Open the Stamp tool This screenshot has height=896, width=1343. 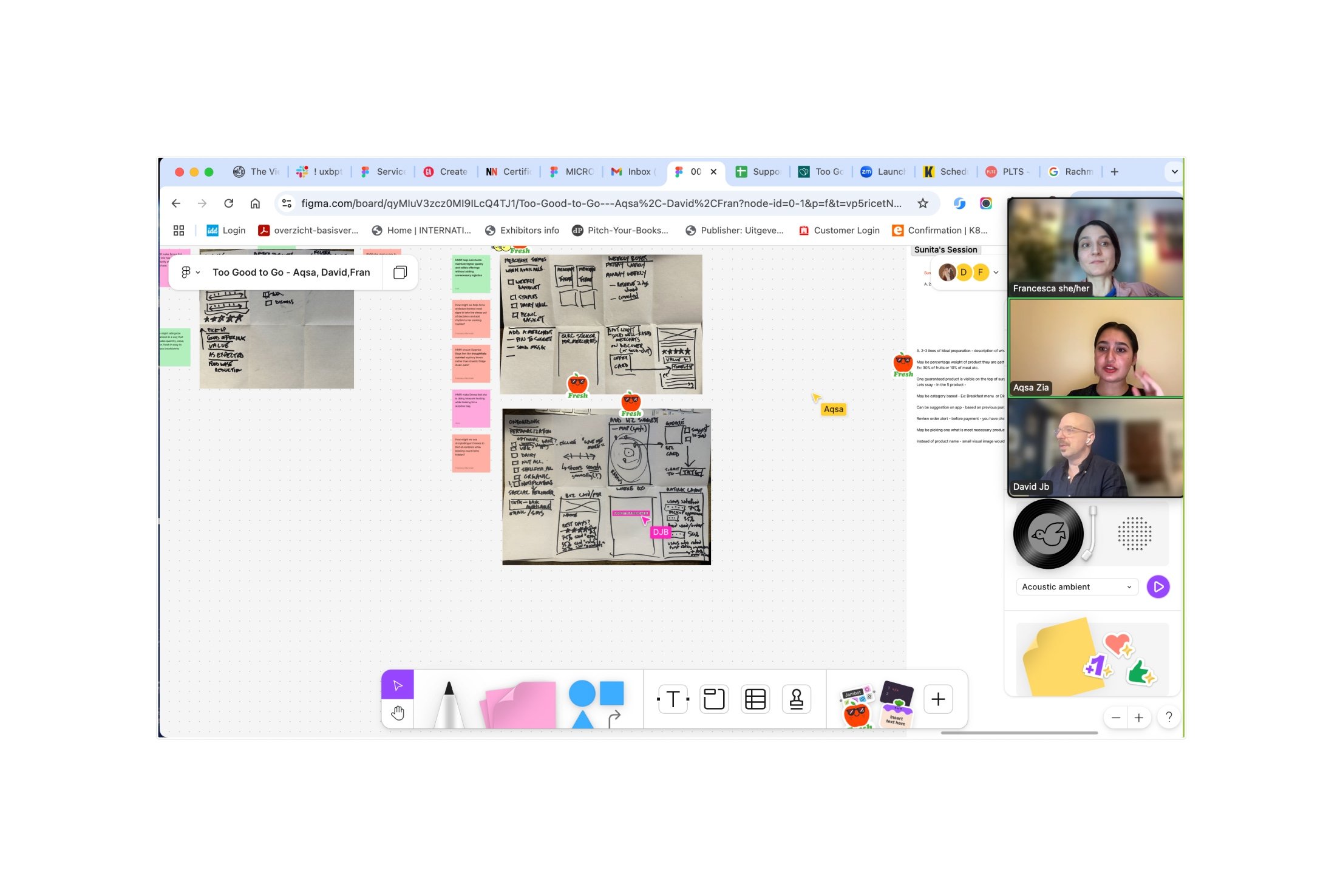coord(796,699)
